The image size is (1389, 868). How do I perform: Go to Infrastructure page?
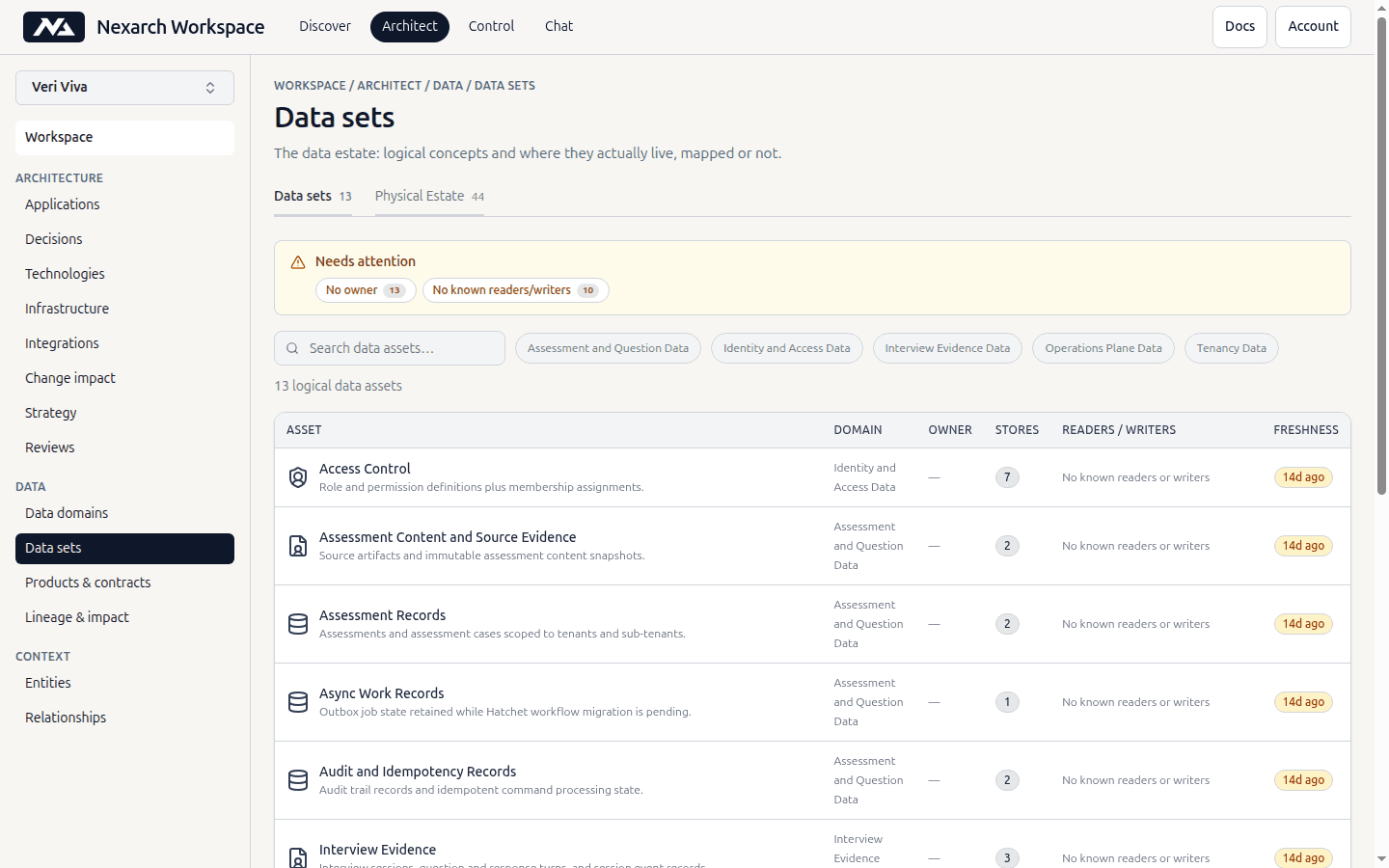coord(124,309)
